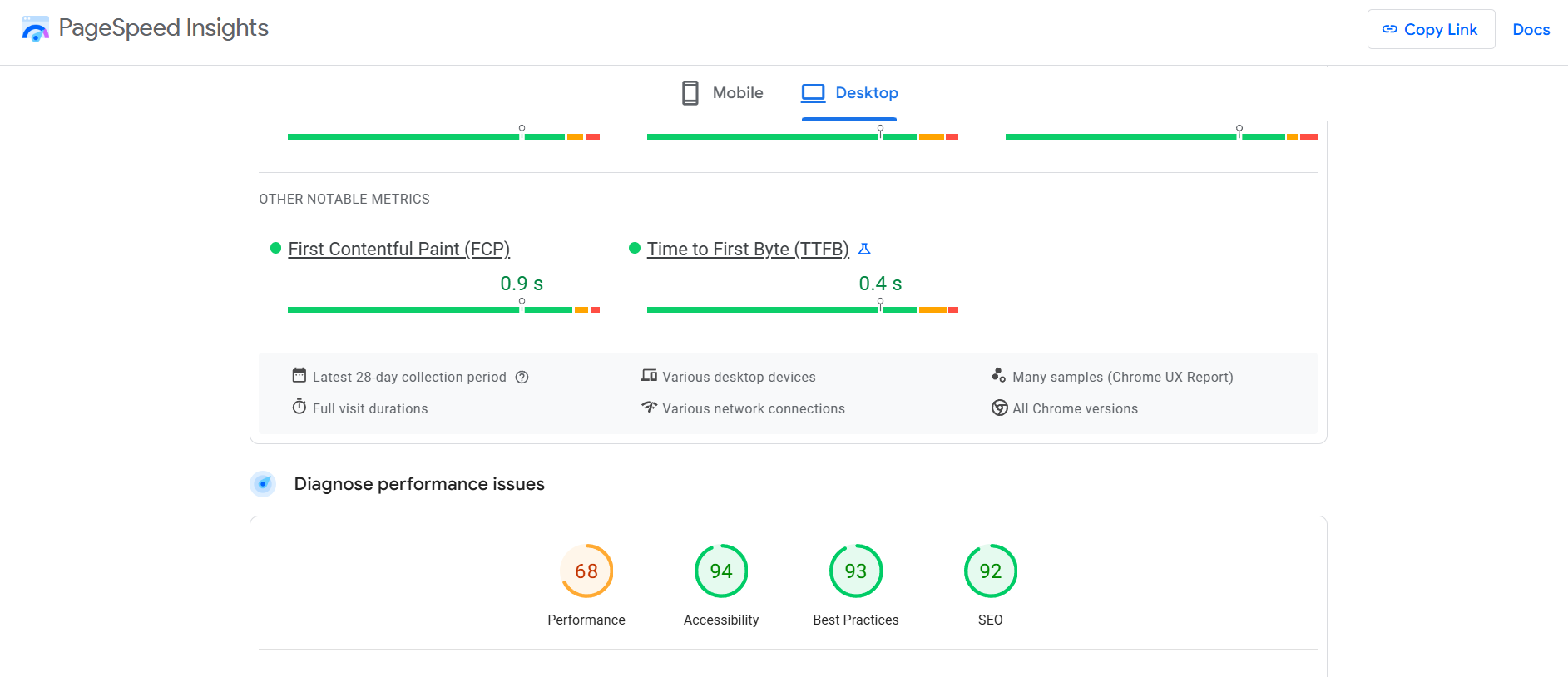The image size is (1568, 677).
Task: Open the First Contentful Paint (FCP) link
Action: click(398, 250)
